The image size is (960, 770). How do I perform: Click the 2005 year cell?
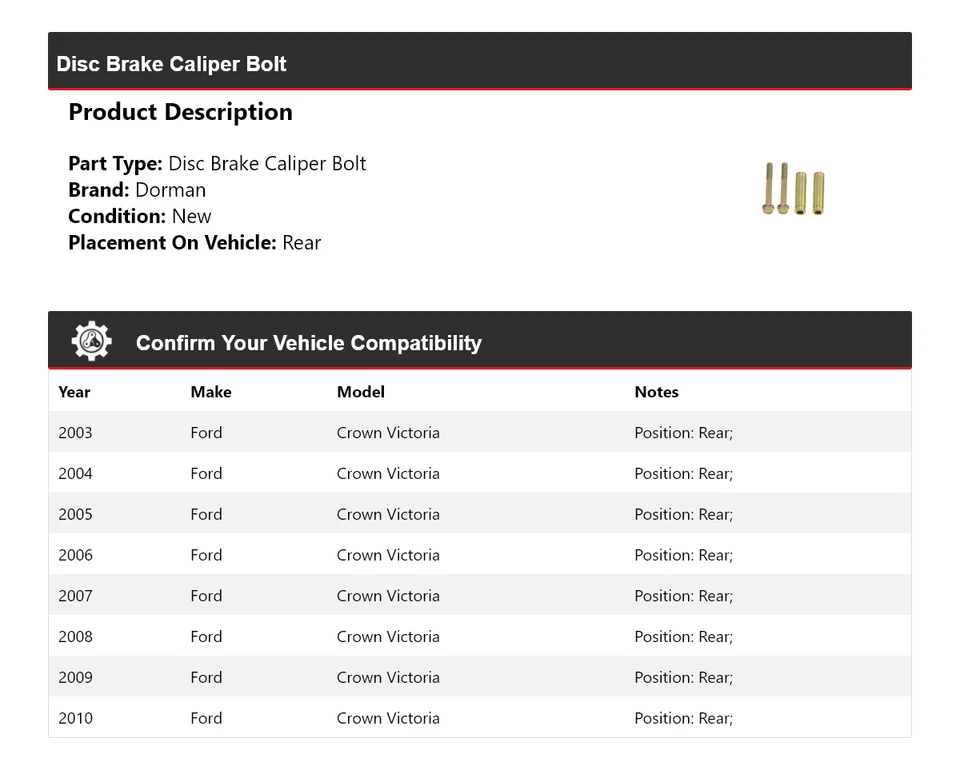[75, 515]
